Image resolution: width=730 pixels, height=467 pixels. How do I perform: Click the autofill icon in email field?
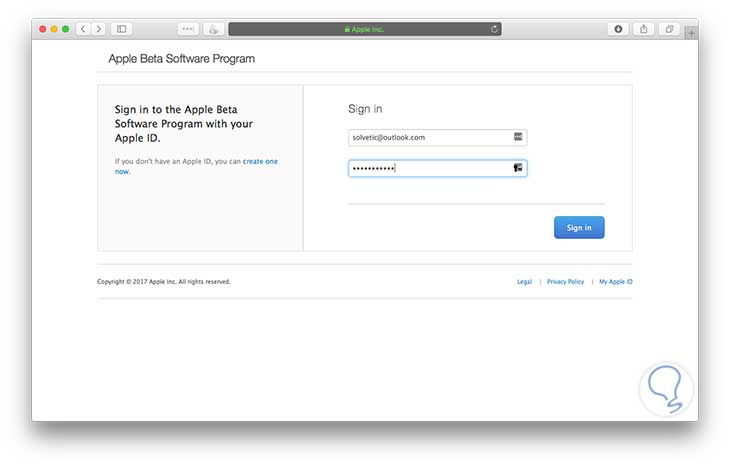pos(518,136)
